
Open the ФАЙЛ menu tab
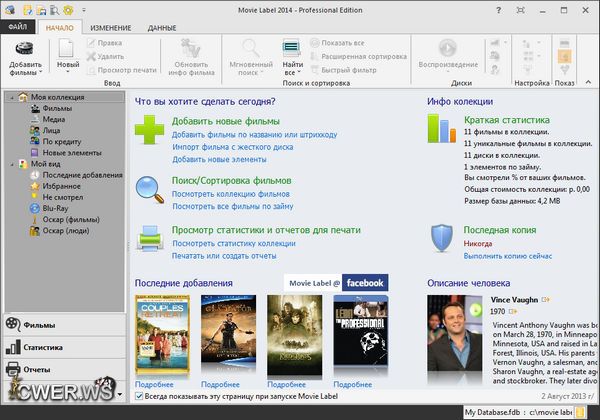pos(20,28)
